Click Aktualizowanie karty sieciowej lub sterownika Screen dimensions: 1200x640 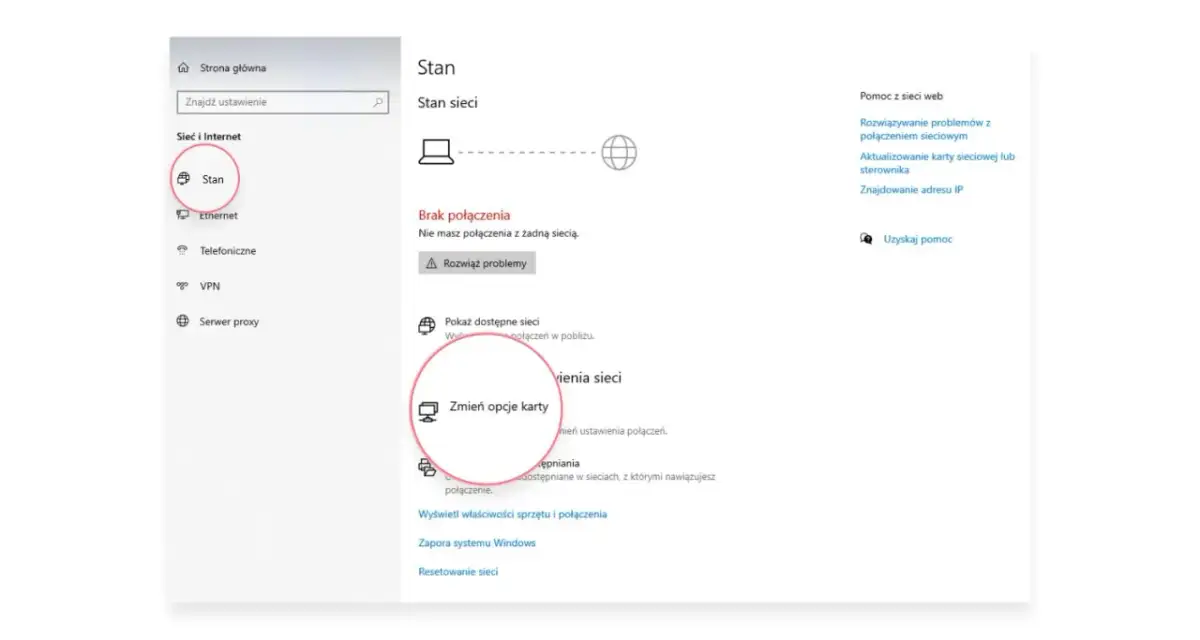click(x=939, y=163)
